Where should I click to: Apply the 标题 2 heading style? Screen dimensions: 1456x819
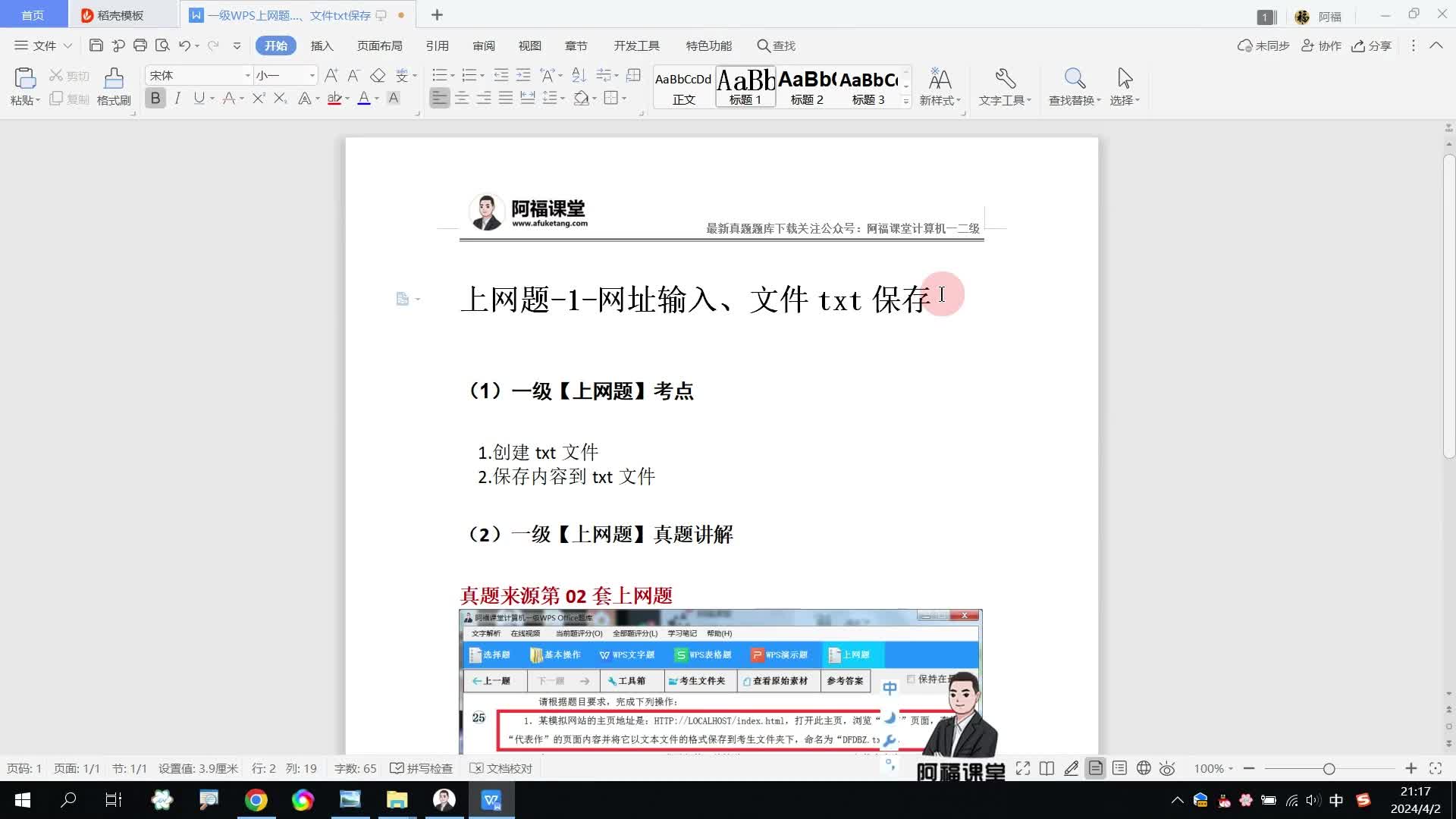(807, 87)
